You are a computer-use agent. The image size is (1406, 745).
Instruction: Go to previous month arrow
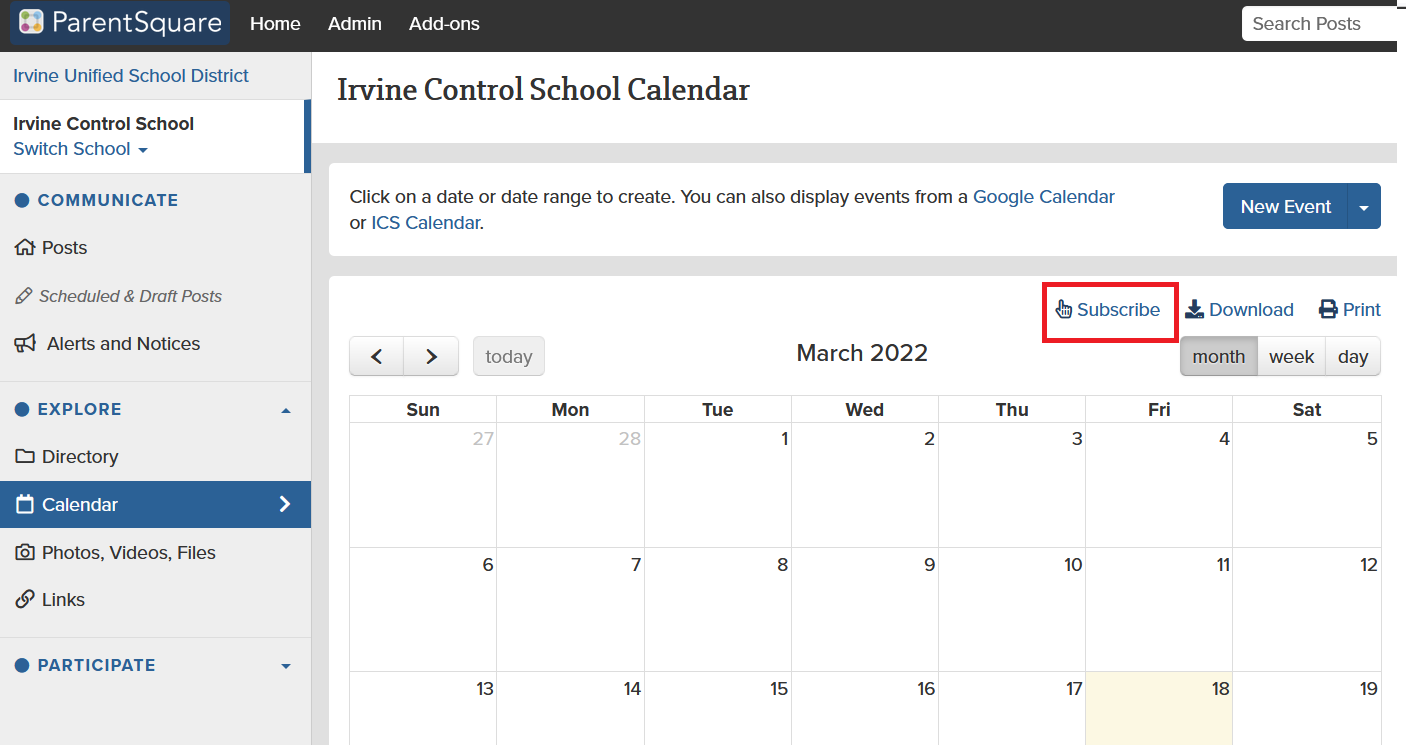(x=377, y=356)
